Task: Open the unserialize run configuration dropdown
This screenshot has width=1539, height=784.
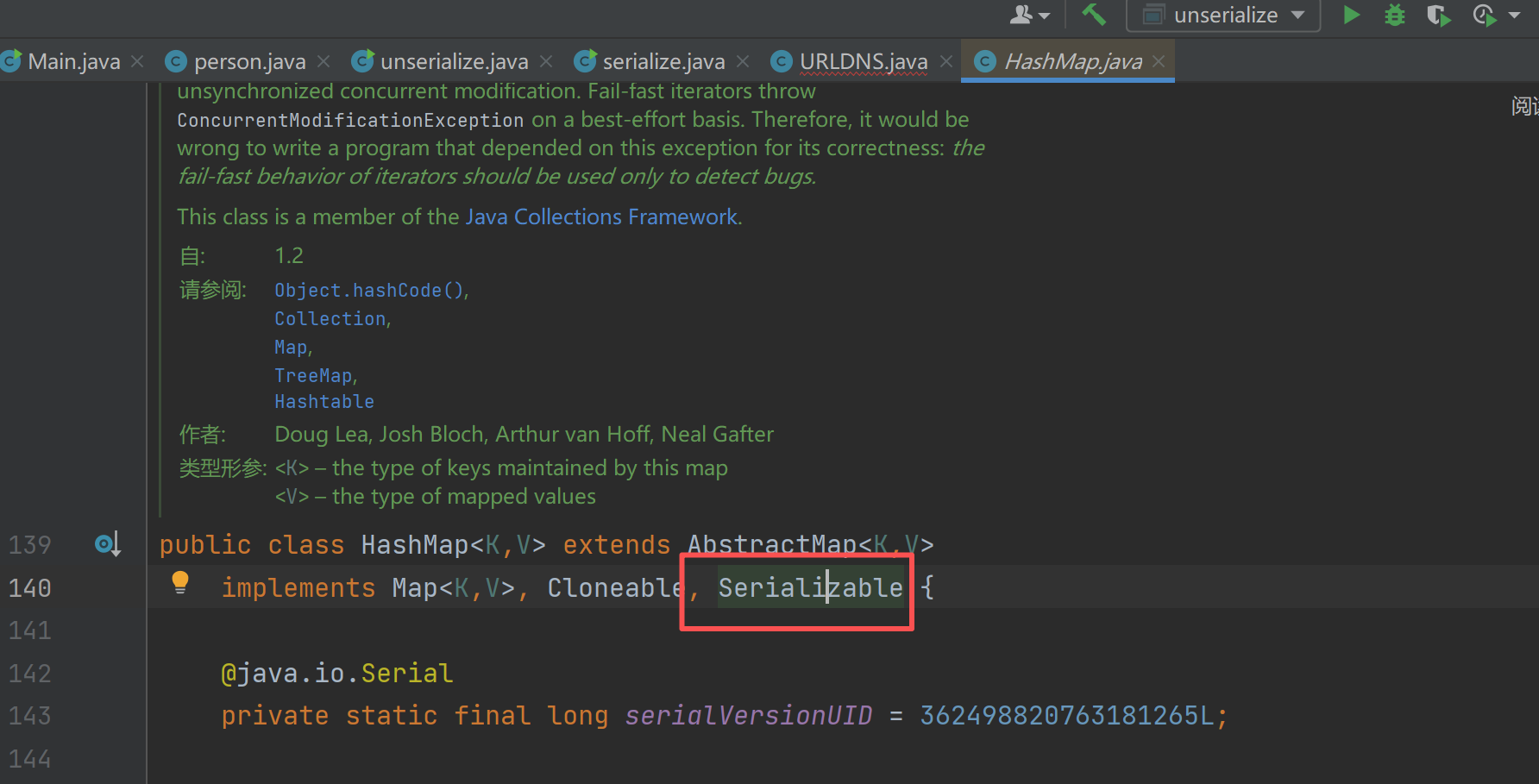Action: coord(1223,15)
